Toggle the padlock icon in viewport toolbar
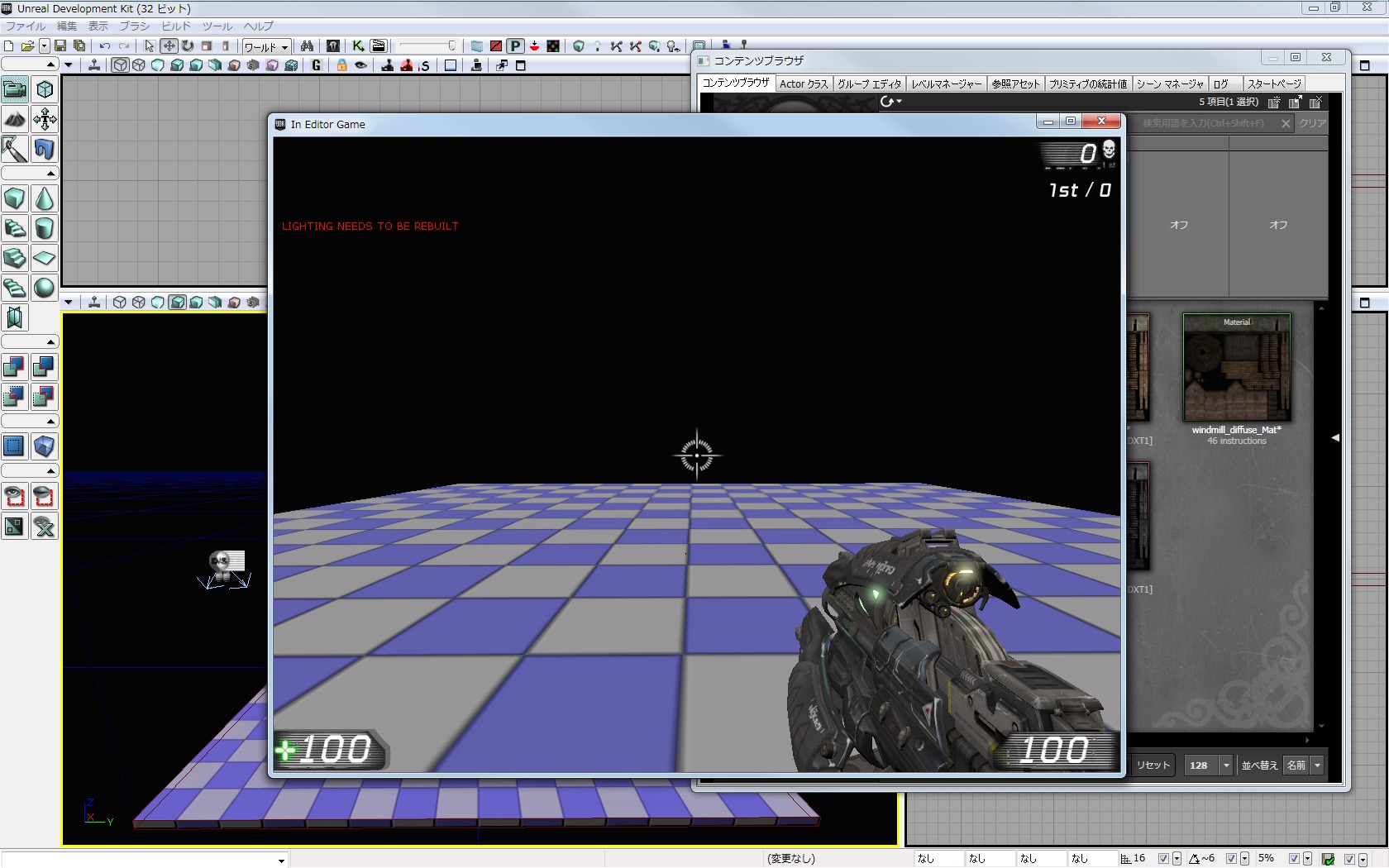1389x868 pixels. [x=341, y=65]
